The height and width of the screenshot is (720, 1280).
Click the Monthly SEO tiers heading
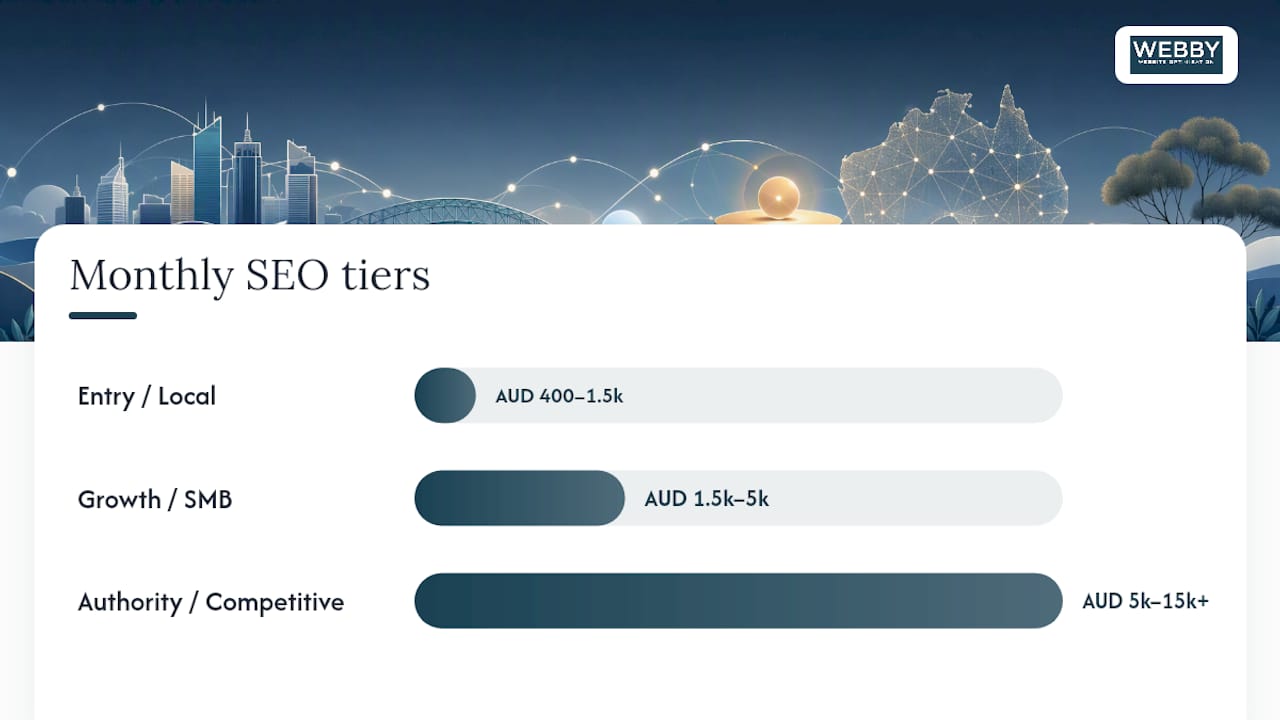click(250, 275)
